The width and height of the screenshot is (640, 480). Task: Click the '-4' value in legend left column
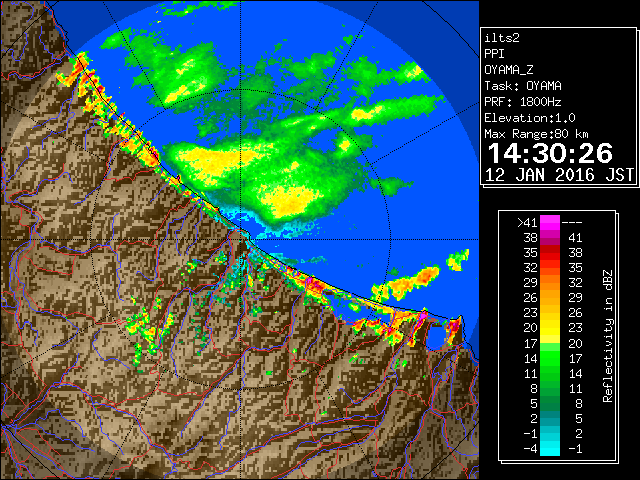(530, 449)
